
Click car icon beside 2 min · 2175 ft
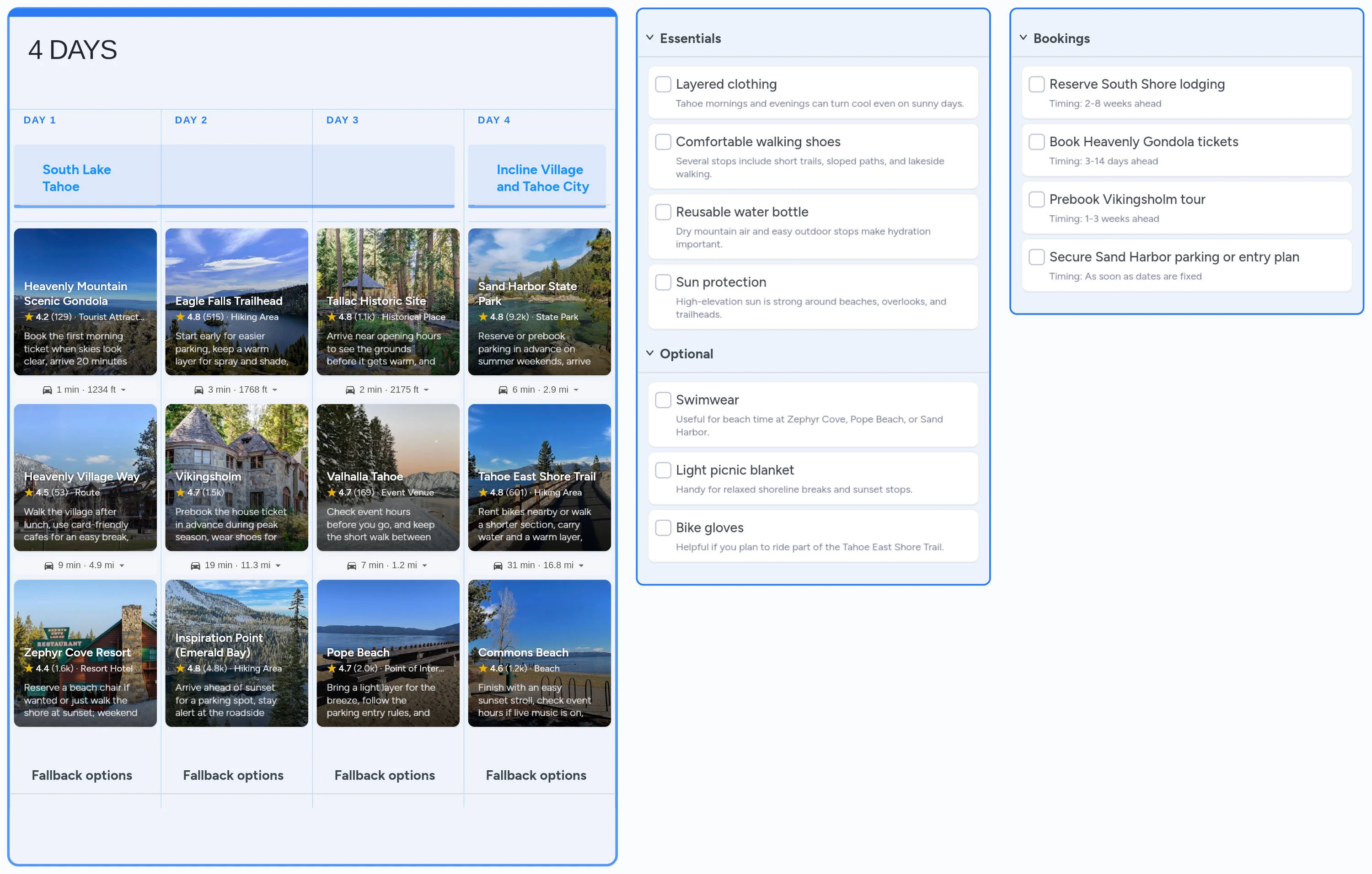[350, 390]
